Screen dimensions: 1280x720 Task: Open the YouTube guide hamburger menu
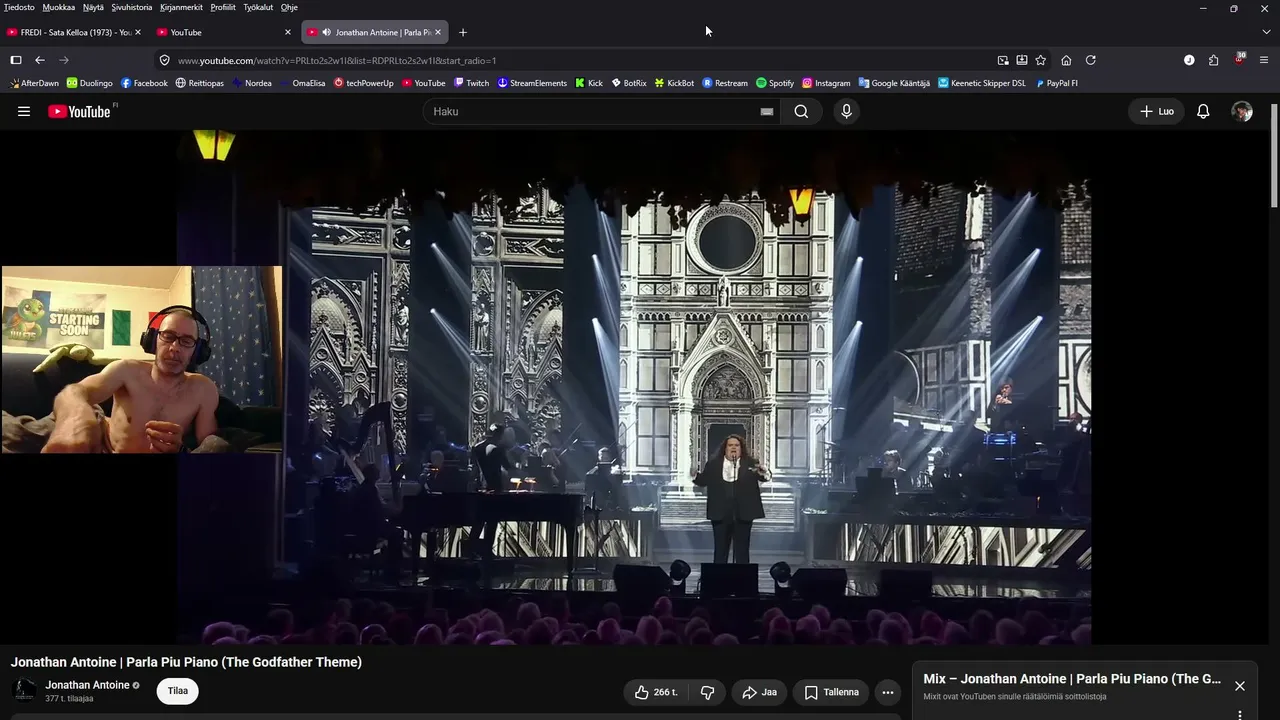tap(24, 111)
